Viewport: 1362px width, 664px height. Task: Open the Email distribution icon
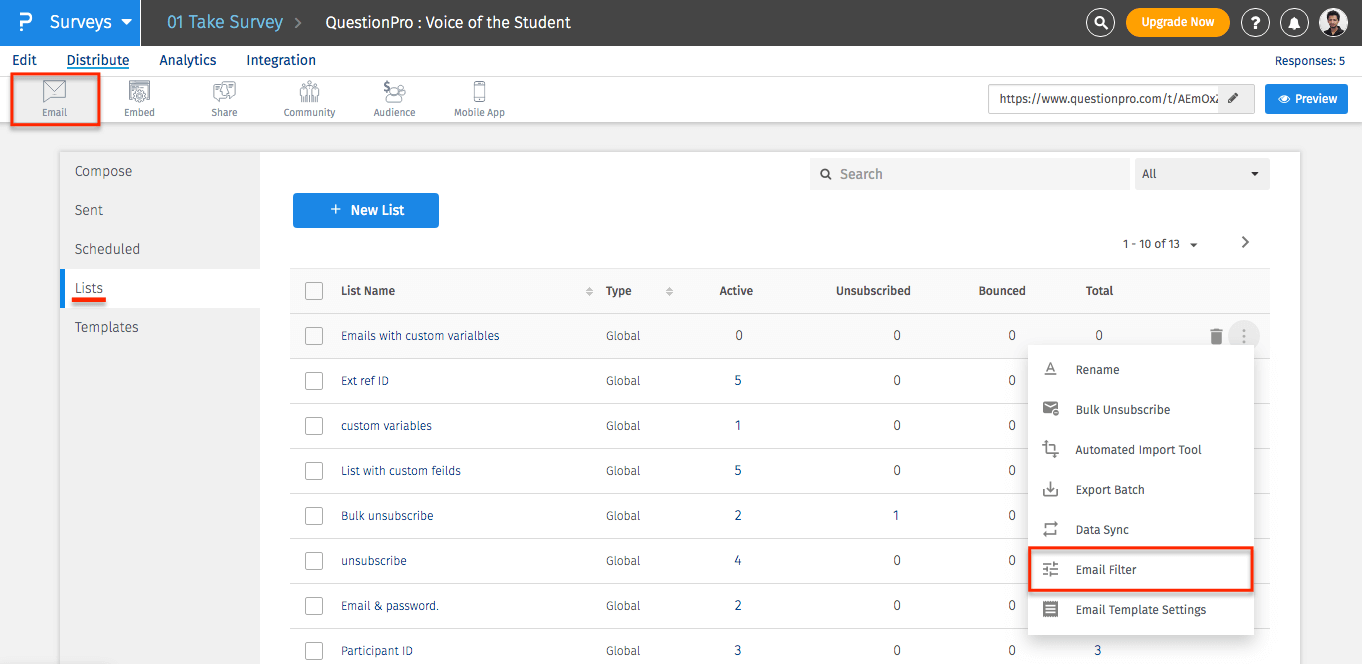[x=54, y=98]
